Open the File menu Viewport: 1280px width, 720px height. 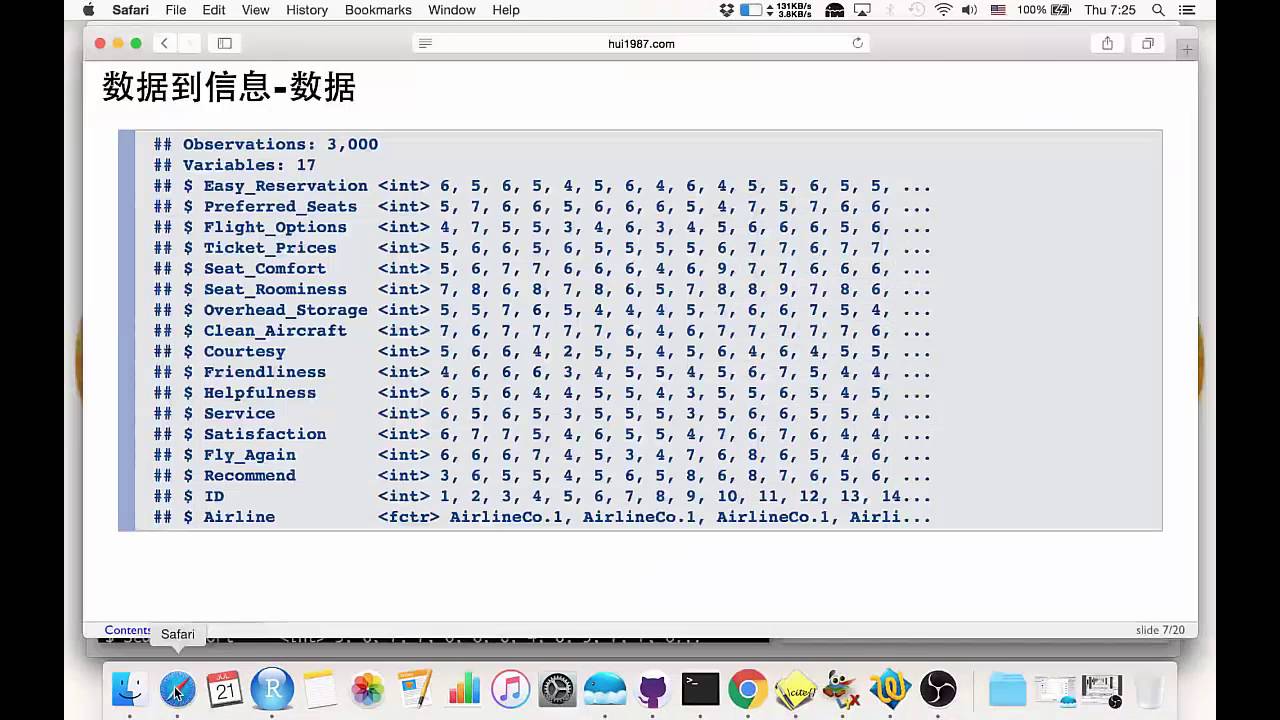pyautogui.click(x=176, y=10)
